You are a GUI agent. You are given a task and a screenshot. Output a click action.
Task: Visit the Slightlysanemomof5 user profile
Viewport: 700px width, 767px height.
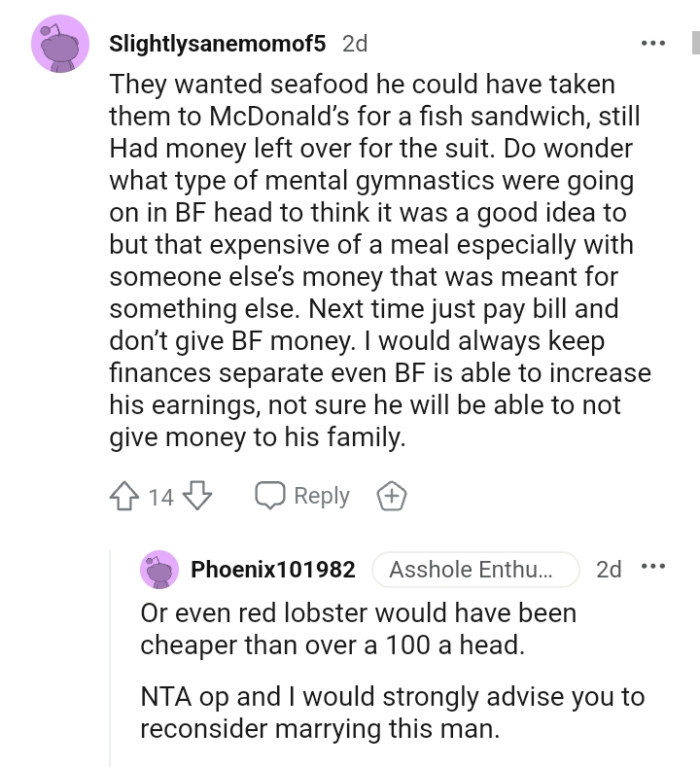click(216, 44)
